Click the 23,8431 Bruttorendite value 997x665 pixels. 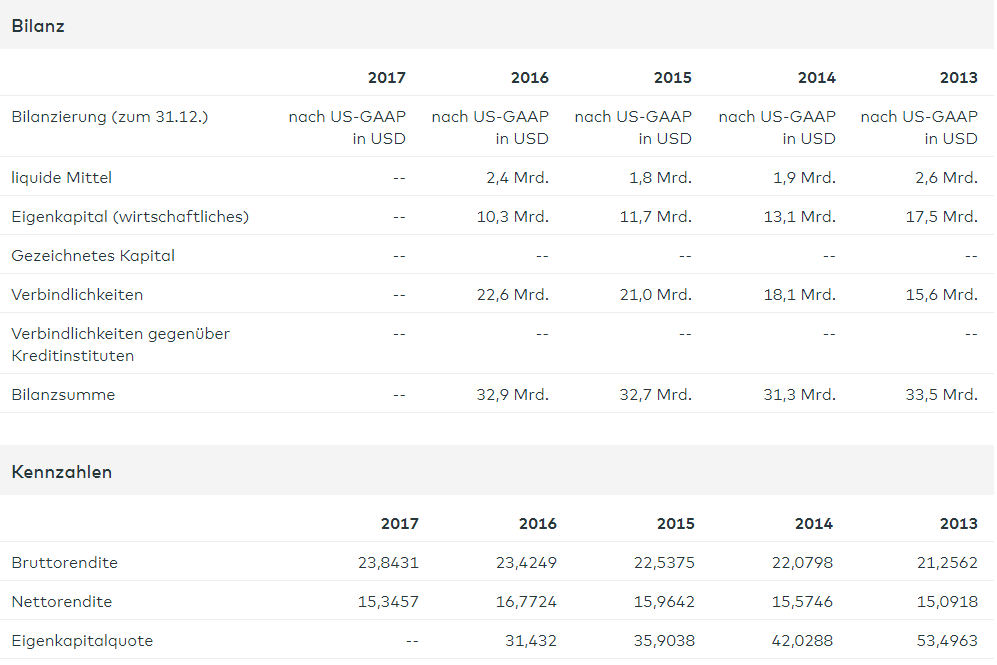click(x=388, y=562)
